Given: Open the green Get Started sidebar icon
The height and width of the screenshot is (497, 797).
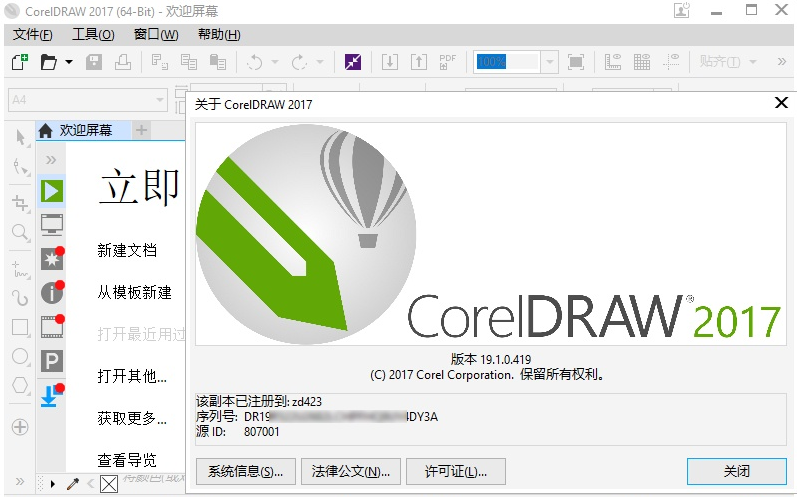Looking at the screenshot, I should pos(51,190).
